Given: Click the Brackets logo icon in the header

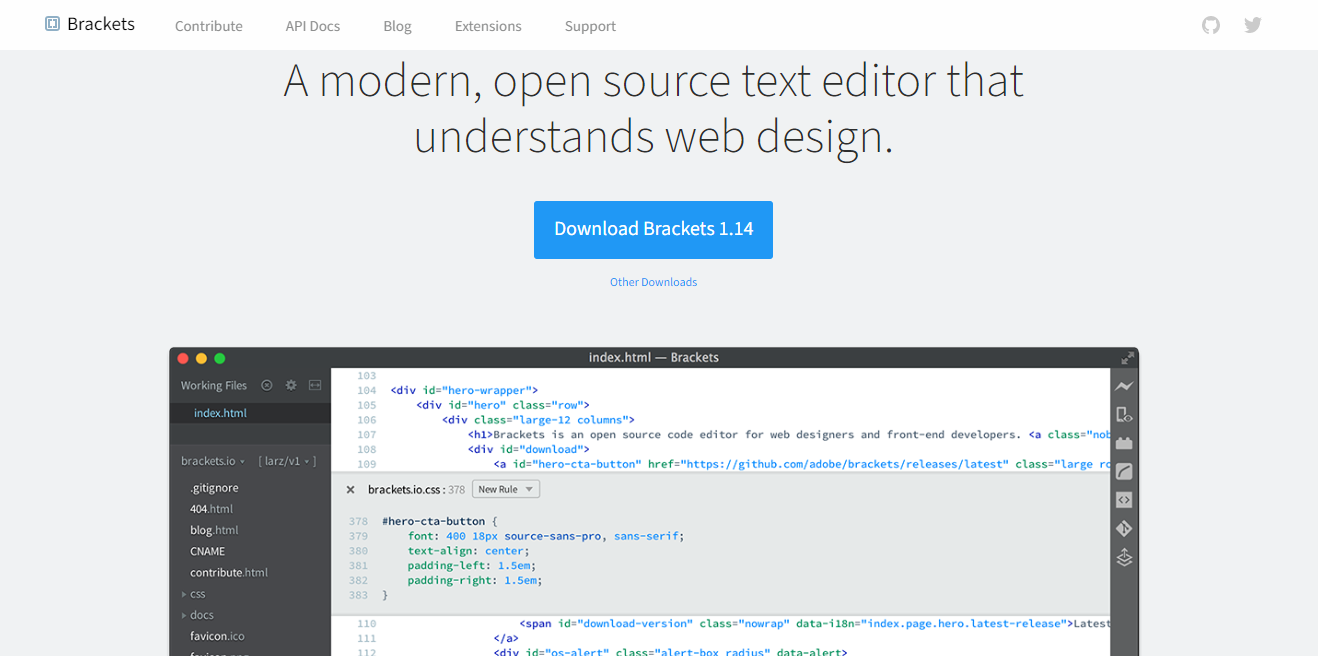Looking at the screenshot, I should (x=51, y=23).
